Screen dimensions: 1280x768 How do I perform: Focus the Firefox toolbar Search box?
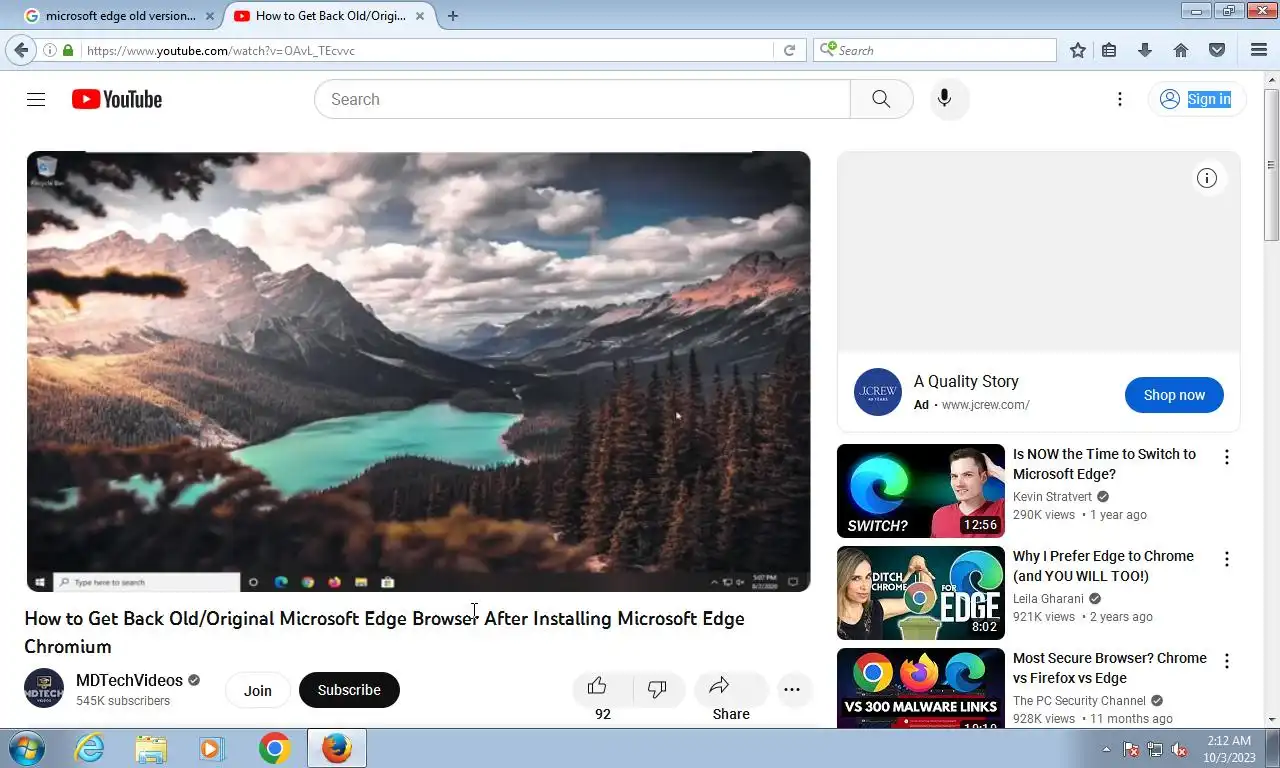[935, 50]
